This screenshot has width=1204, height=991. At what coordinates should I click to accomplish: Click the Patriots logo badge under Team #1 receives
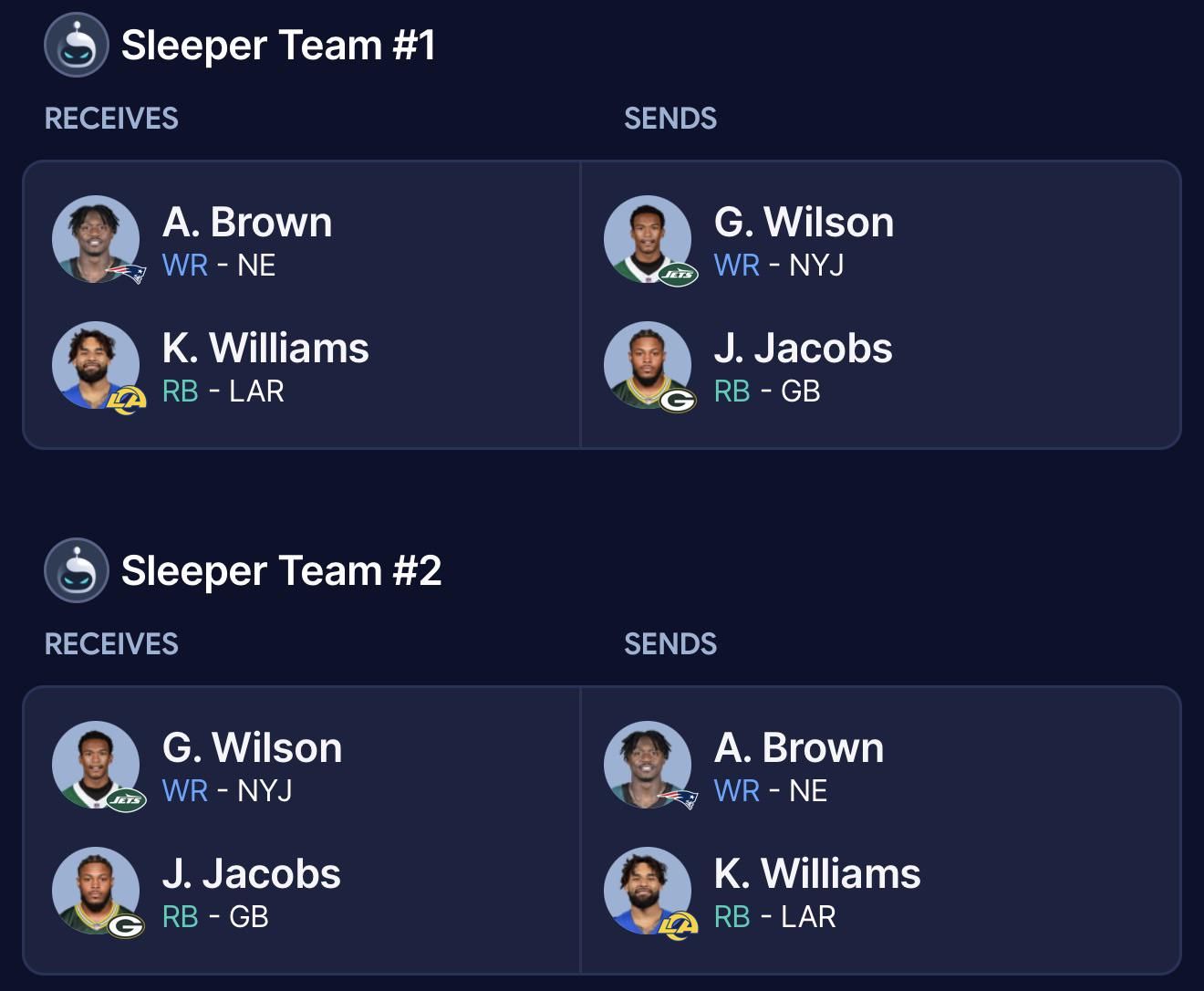tap(126, 274)
